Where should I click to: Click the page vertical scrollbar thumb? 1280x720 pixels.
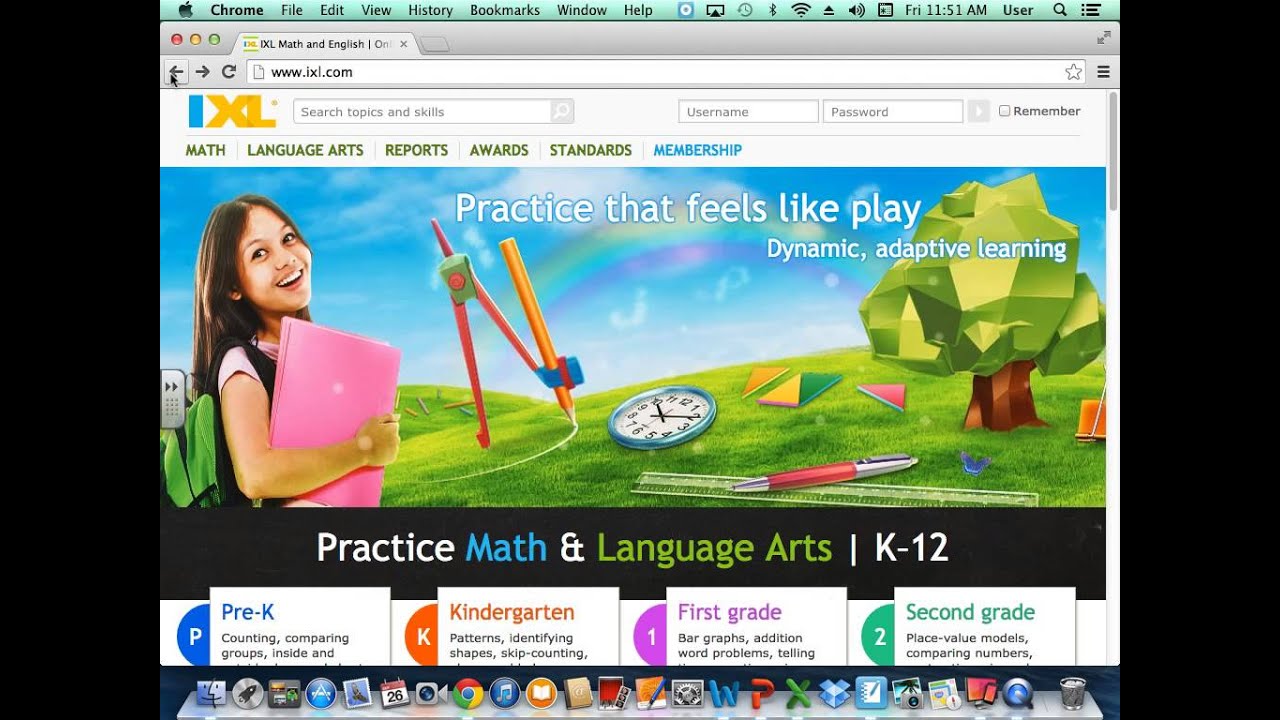pyautogui.click(x=1113, y=150)
